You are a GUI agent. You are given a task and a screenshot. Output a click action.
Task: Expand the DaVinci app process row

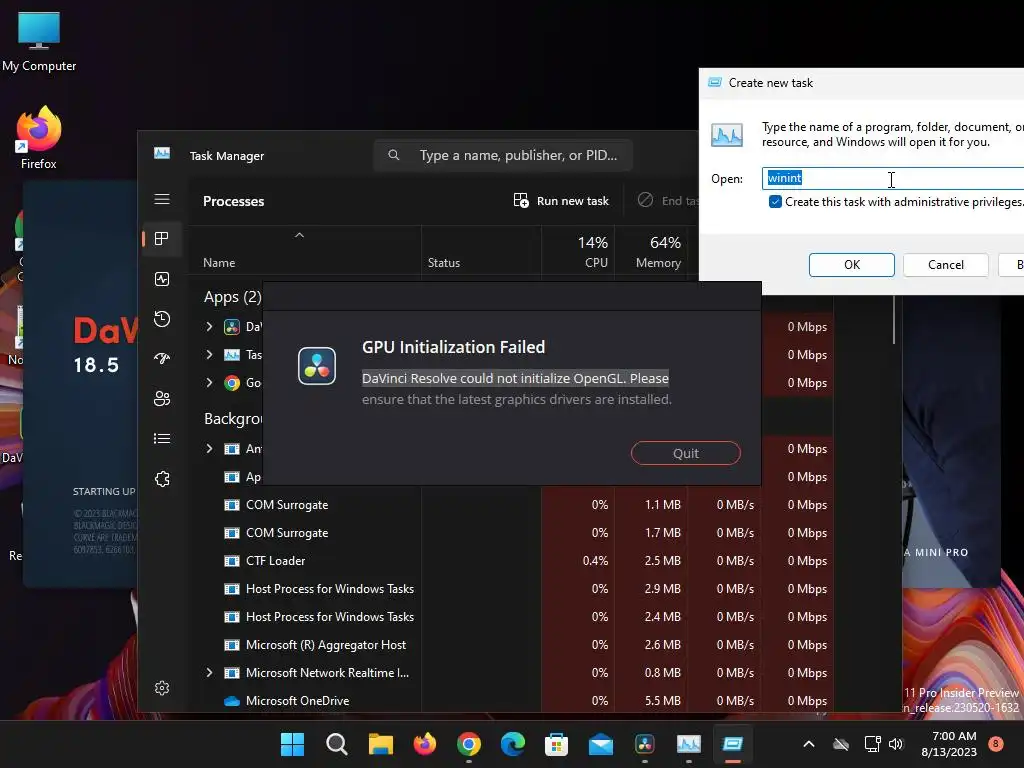click(x=209, y=327)
